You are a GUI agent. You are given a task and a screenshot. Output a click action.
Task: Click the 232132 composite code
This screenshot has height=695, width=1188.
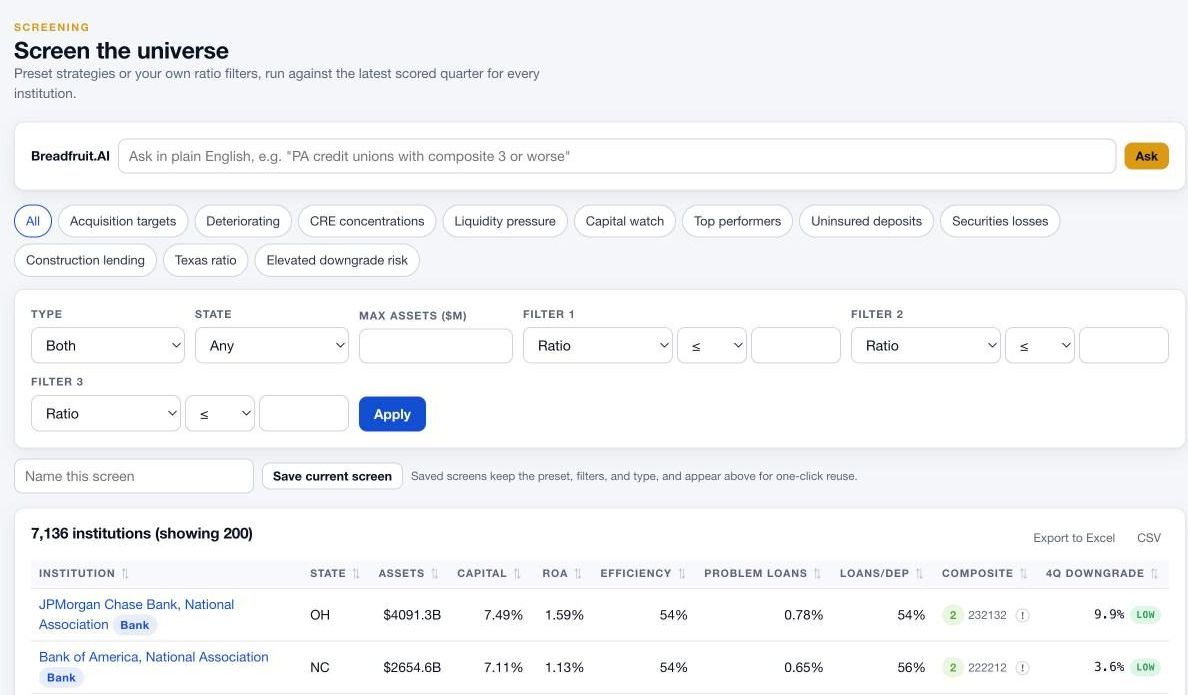pyautogui.click(x=987, y=615)
